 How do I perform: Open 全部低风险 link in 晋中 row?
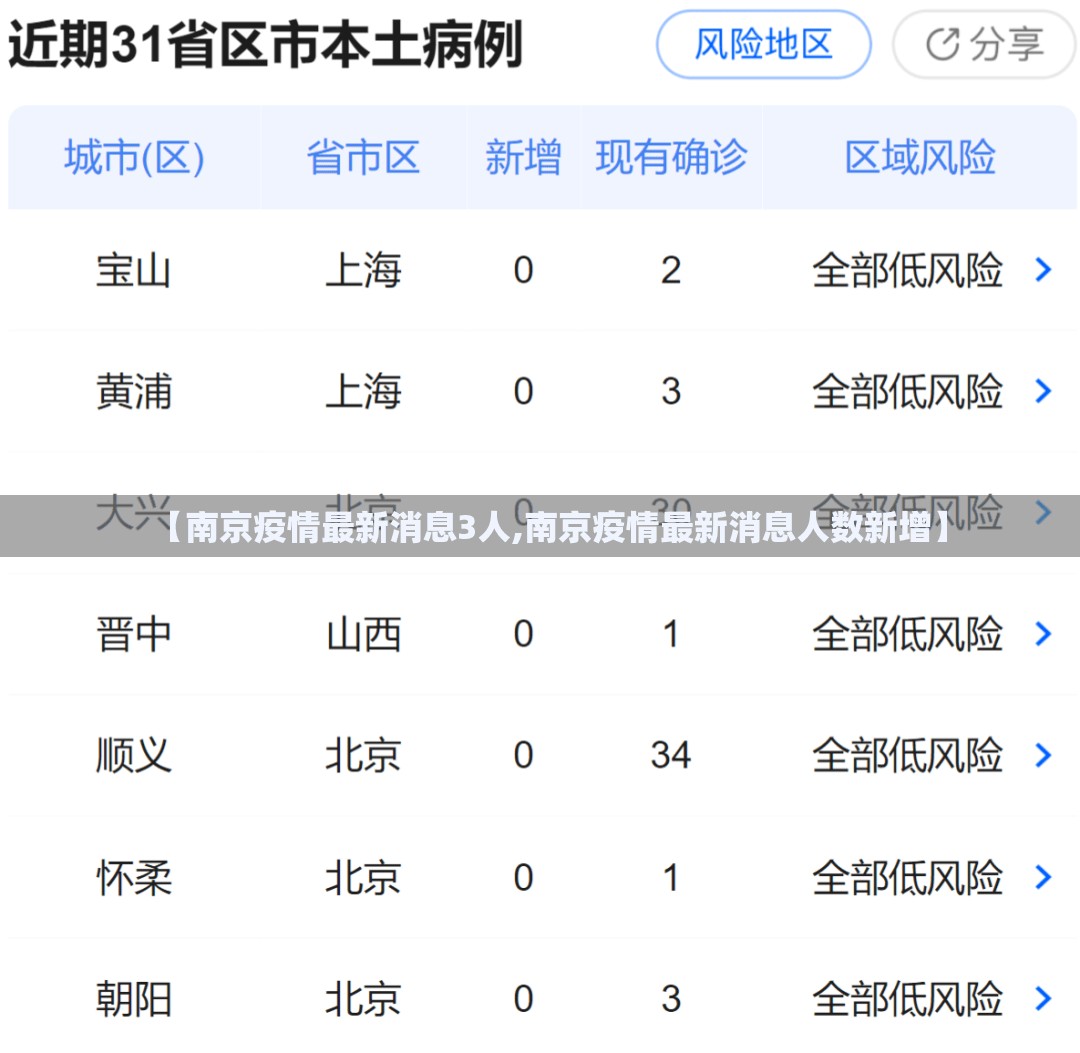(907, 634)
